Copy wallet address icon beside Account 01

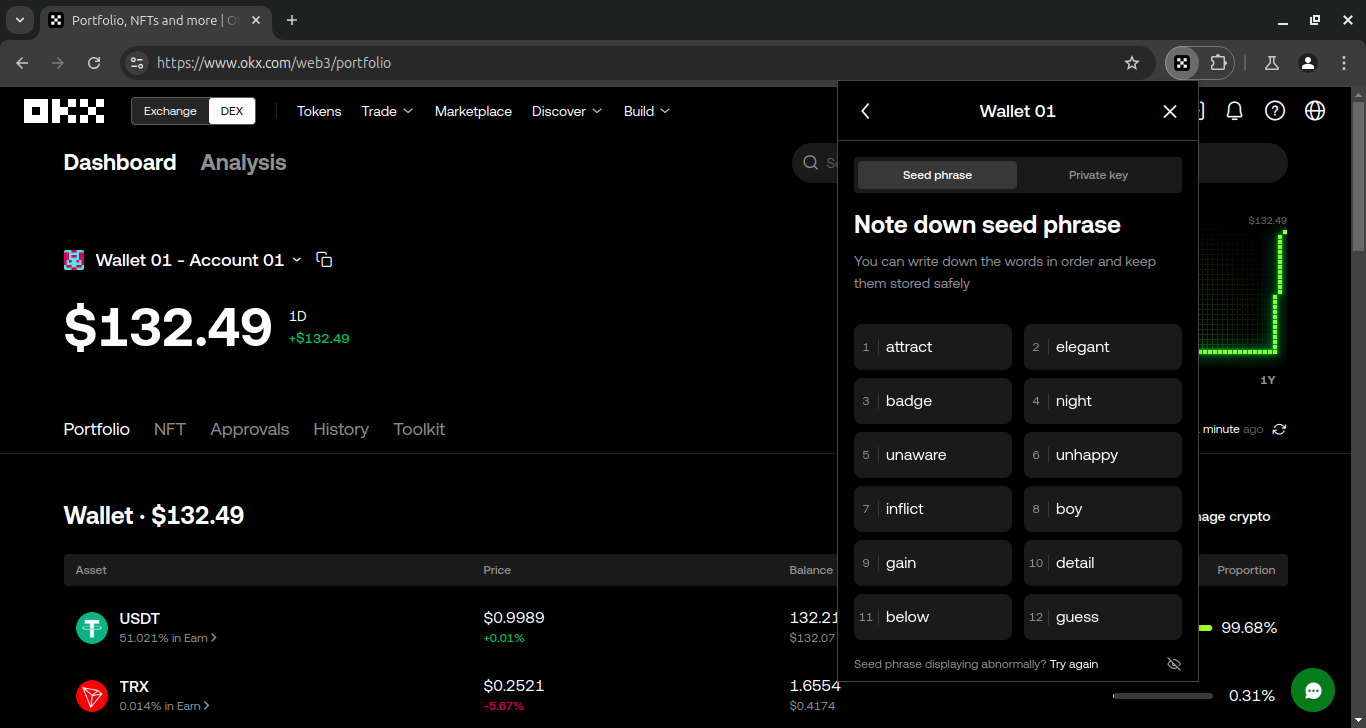coord(324,260)
